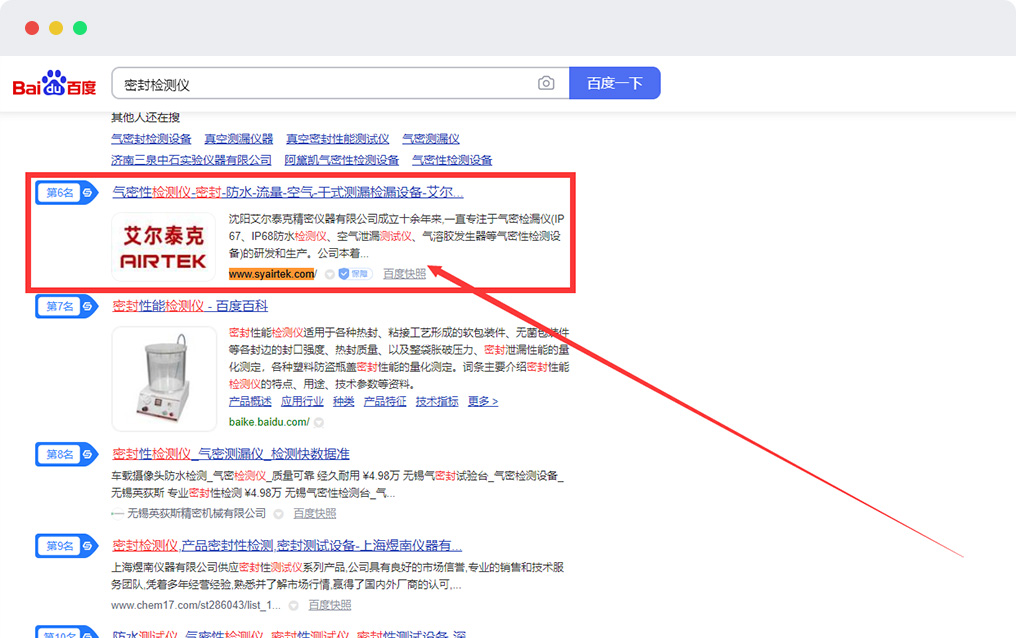Open 百度快照 for the syairtek result
This screenshot has height=638, width=1016.
point(404,274)
